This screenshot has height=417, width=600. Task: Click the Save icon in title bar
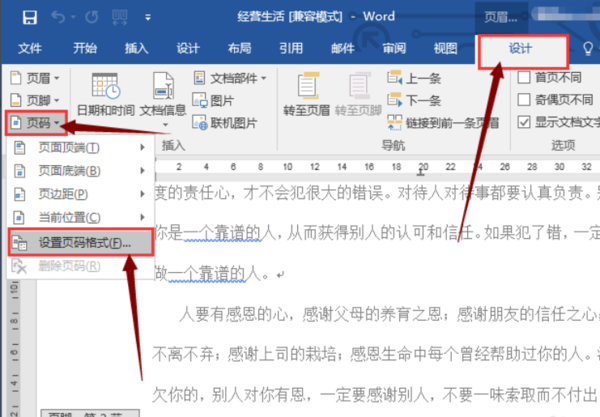pos(30,17)
